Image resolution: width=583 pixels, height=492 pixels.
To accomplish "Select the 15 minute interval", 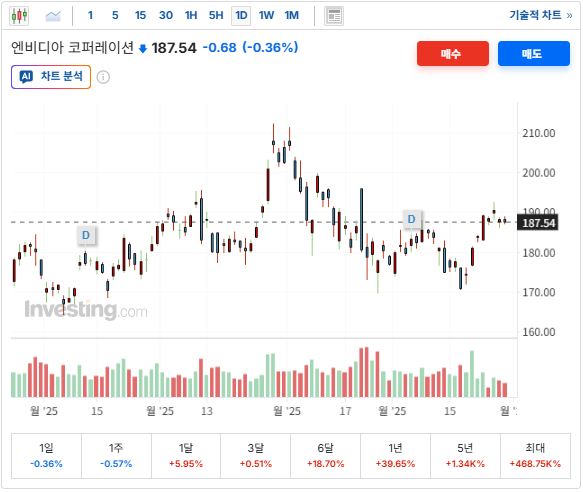I will 140,16.
